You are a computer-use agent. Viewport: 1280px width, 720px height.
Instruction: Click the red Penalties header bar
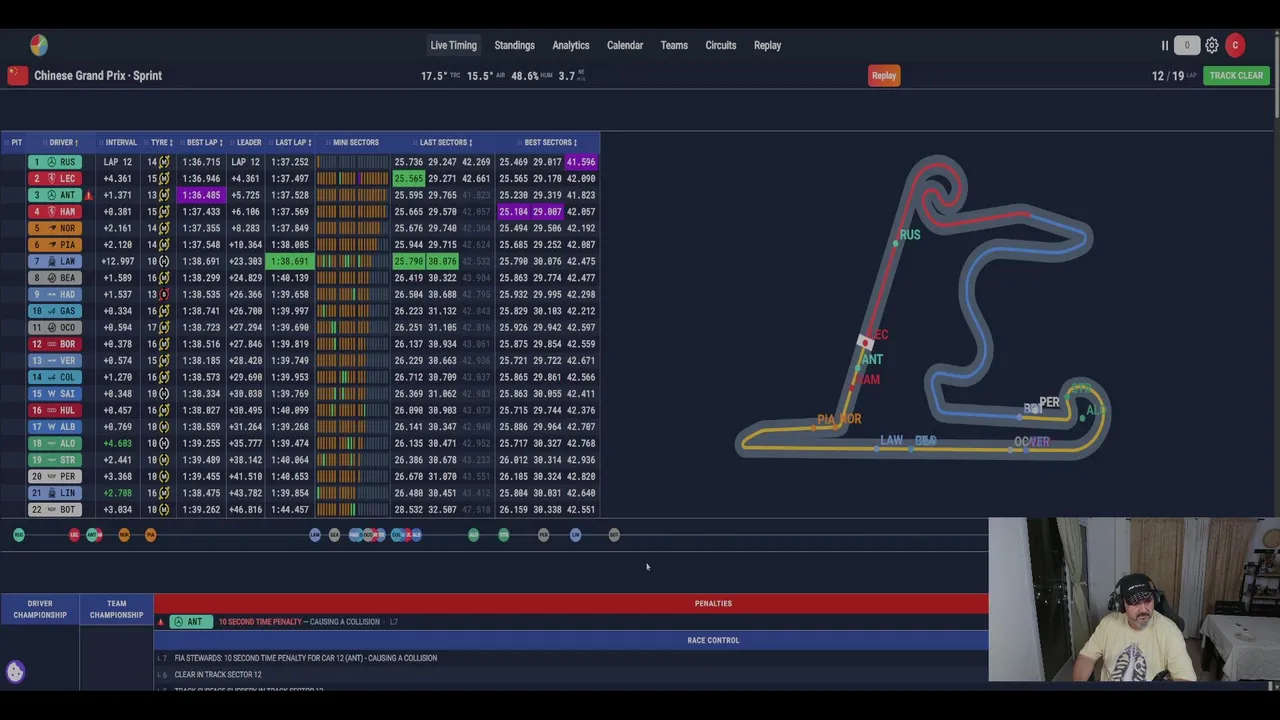[571, 603]
